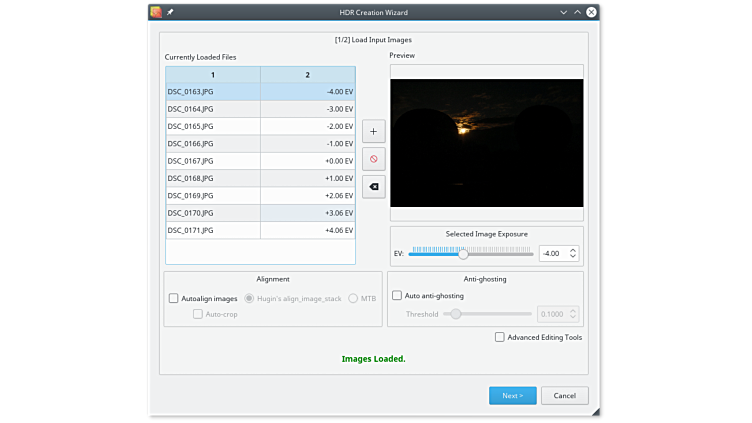Screen dimensions: 752x423
Task: Click the Cancel button
Action: pos(564,395)
